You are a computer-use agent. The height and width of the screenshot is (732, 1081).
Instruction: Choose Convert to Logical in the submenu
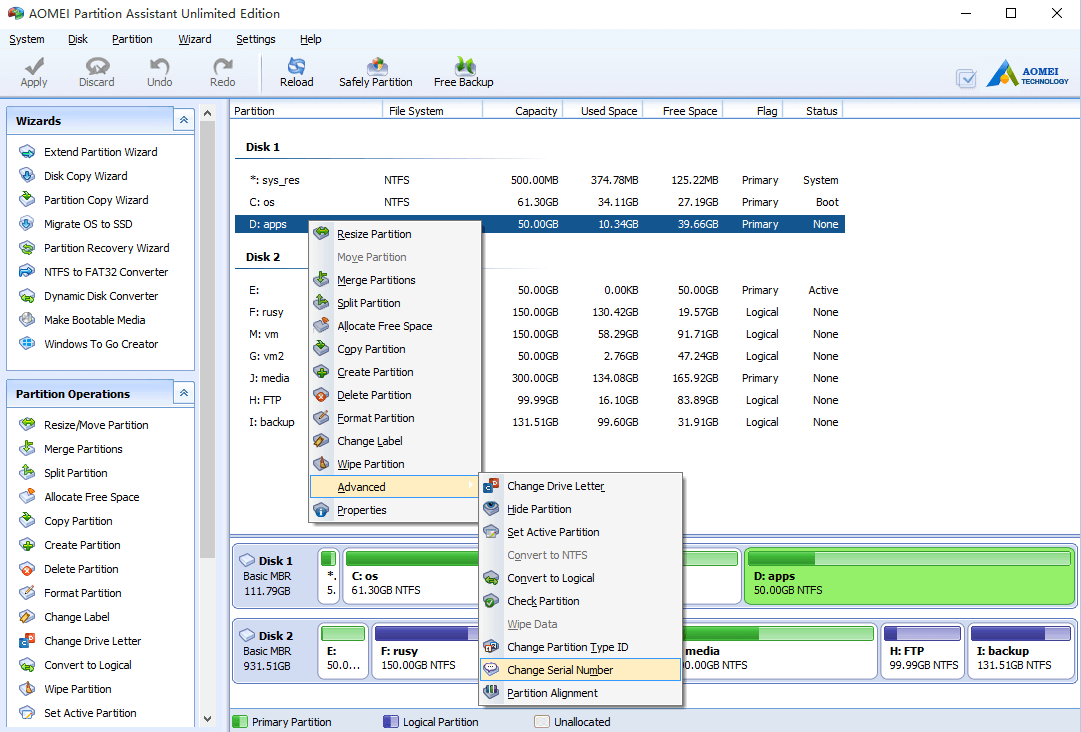(x=580, y=578)
